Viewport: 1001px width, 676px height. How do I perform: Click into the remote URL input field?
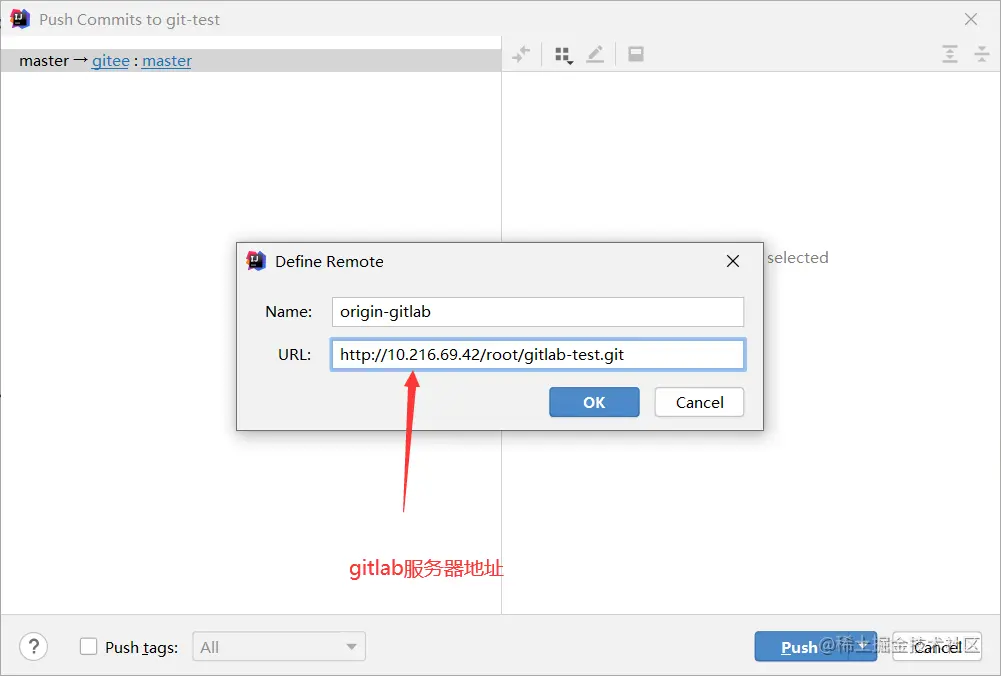(538, 354)
